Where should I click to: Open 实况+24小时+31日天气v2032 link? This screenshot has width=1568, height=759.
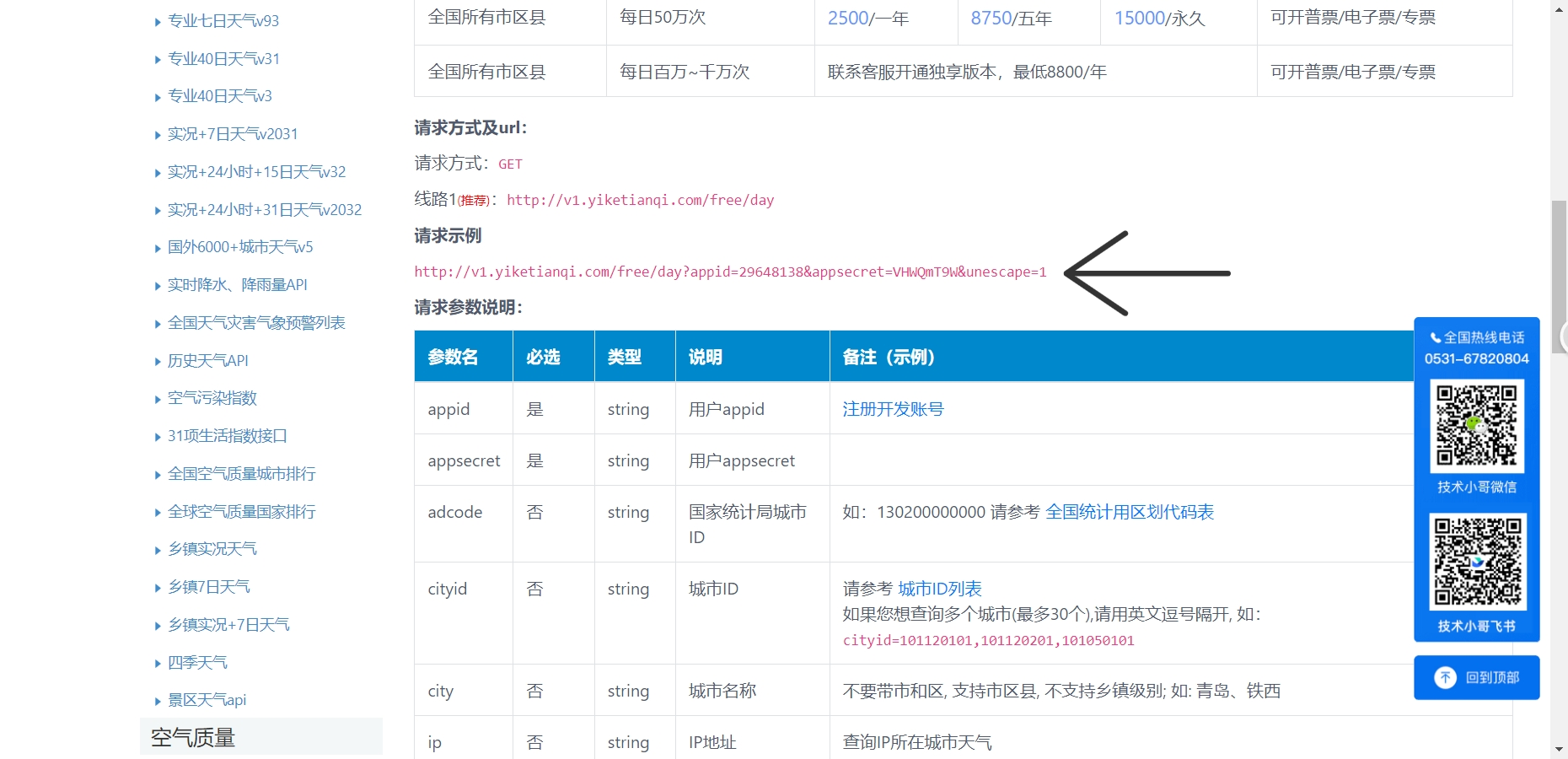[265, 210]
